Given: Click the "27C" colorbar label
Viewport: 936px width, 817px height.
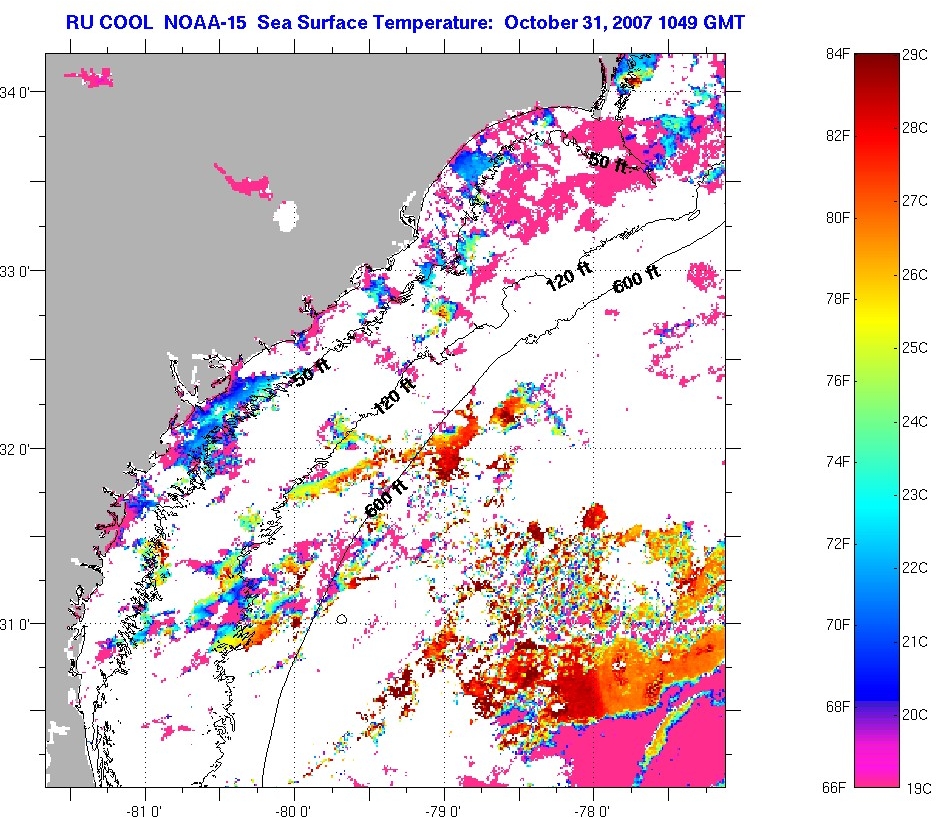Looking at the screenshot, I should (x=915, y=201).
